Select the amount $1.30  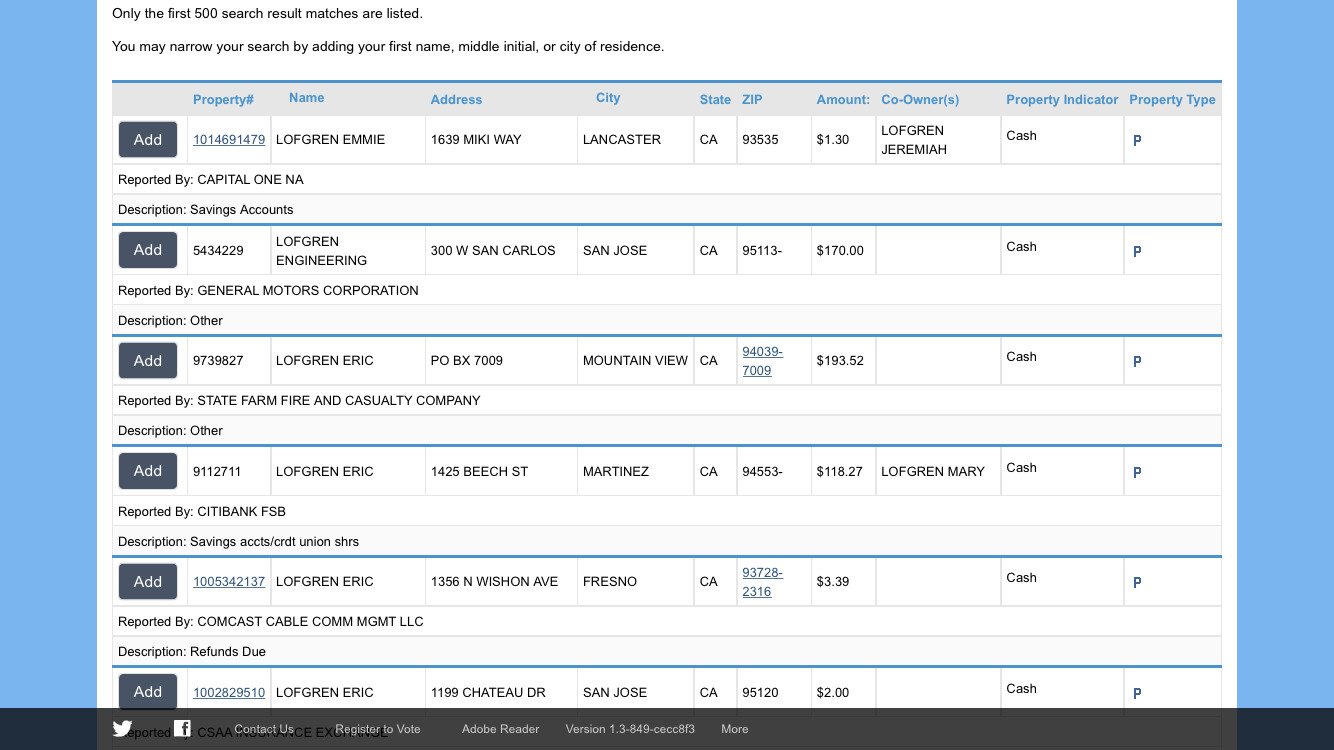tap(833, 140)
